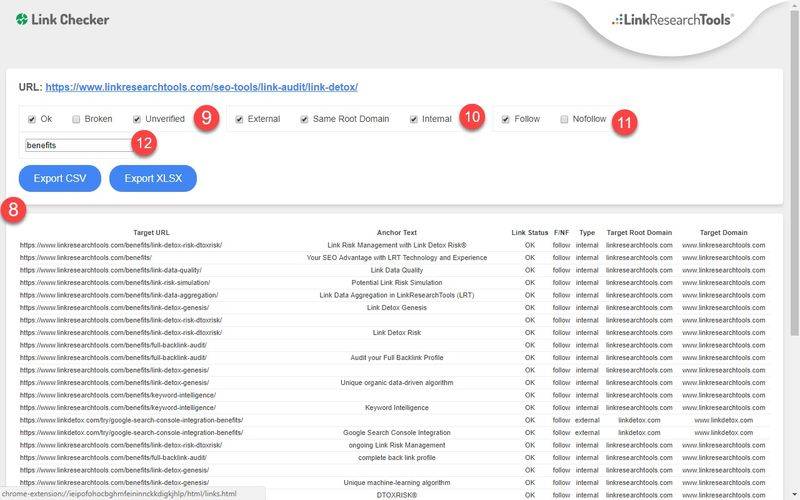Toggle the Ok checkbox
This screenshot has width=800, height=500.
(32, 119)
